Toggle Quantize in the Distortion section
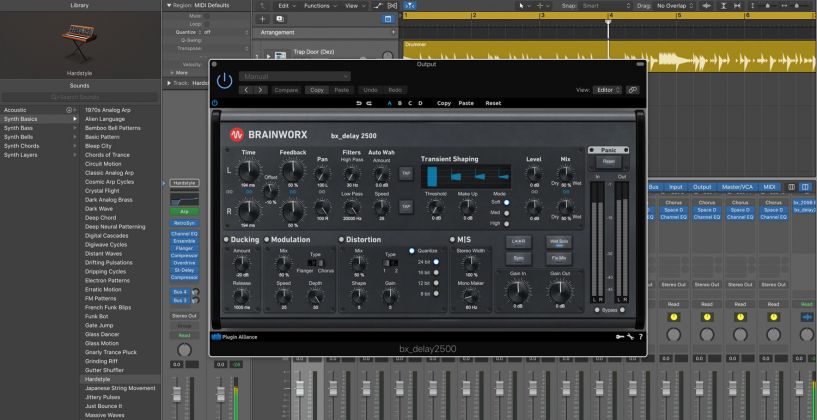The height and width of the screenshot is (420, 817). pos(412,251)
